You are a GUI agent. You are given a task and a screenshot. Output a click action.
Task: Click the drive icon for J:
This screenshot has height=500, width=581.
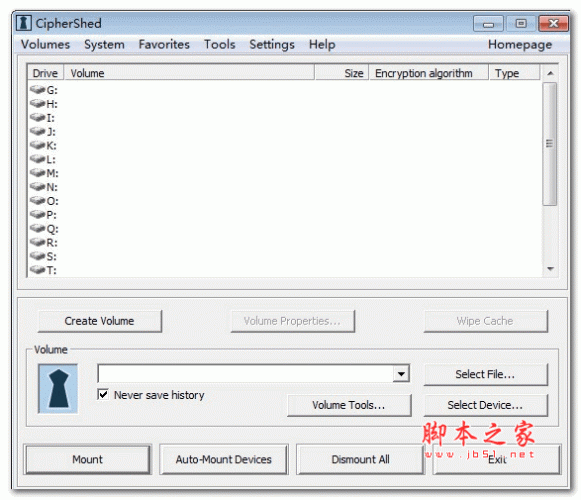pyautogui.click(x=37, y=131)
